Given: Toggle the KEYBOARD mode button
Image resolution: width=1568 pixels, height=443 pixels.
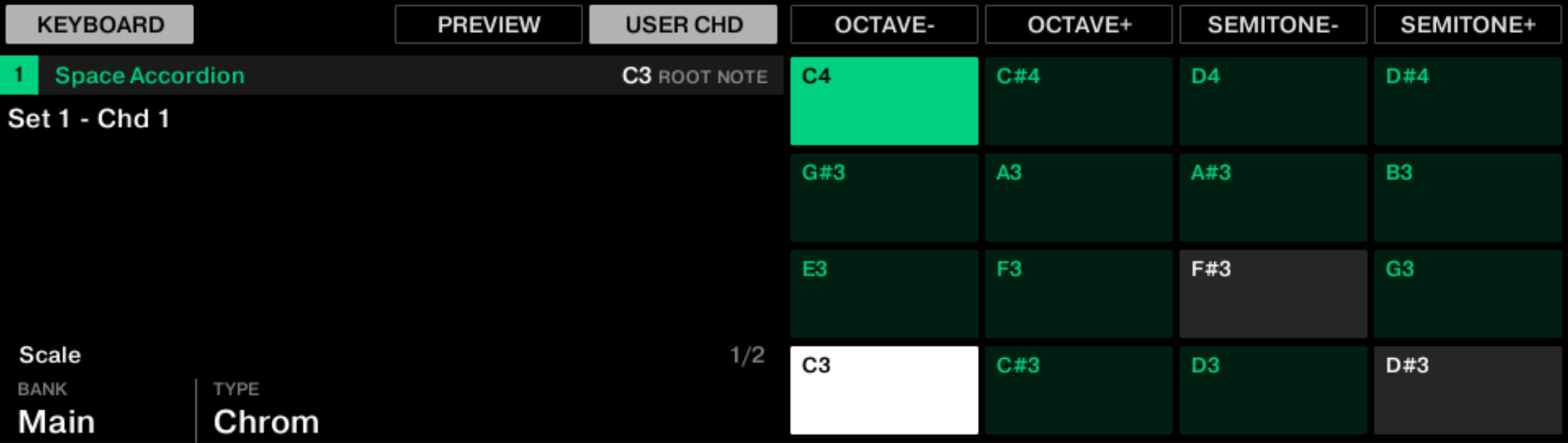Looking at the screenshot, I should point(100,25).
